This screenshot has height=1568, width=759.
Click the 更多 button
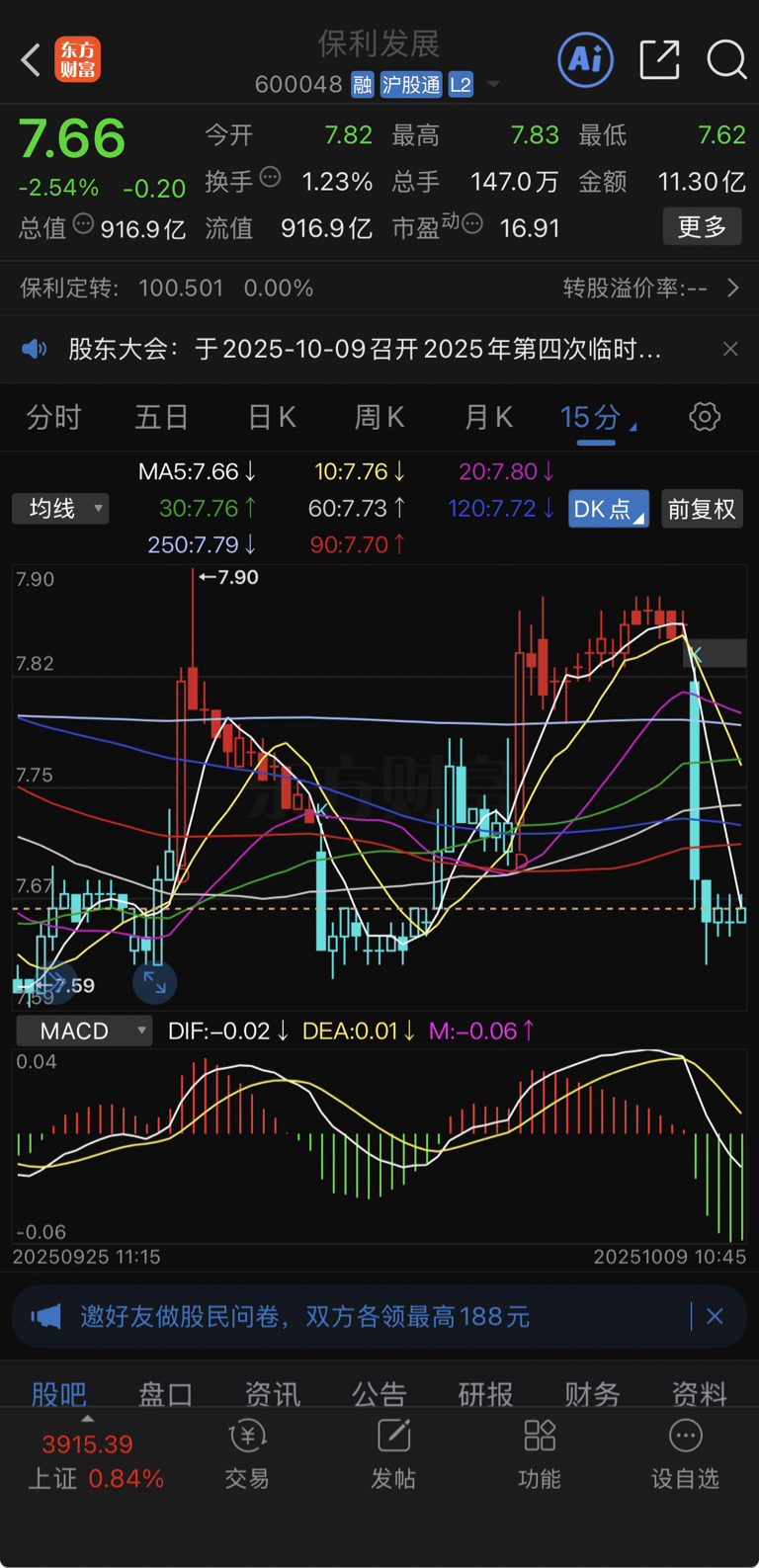coord(702,227)
